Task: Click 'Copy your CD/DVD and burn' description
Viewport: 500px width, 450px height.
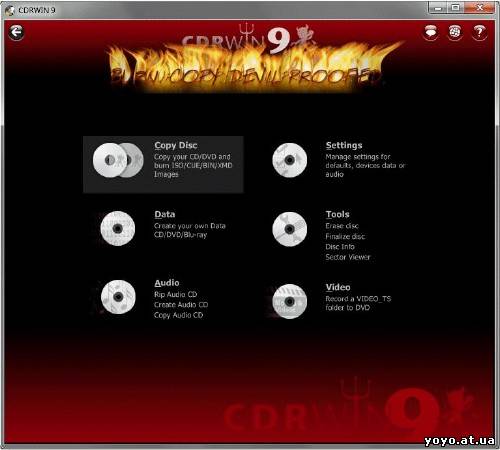Action: [x=193, y=165]
